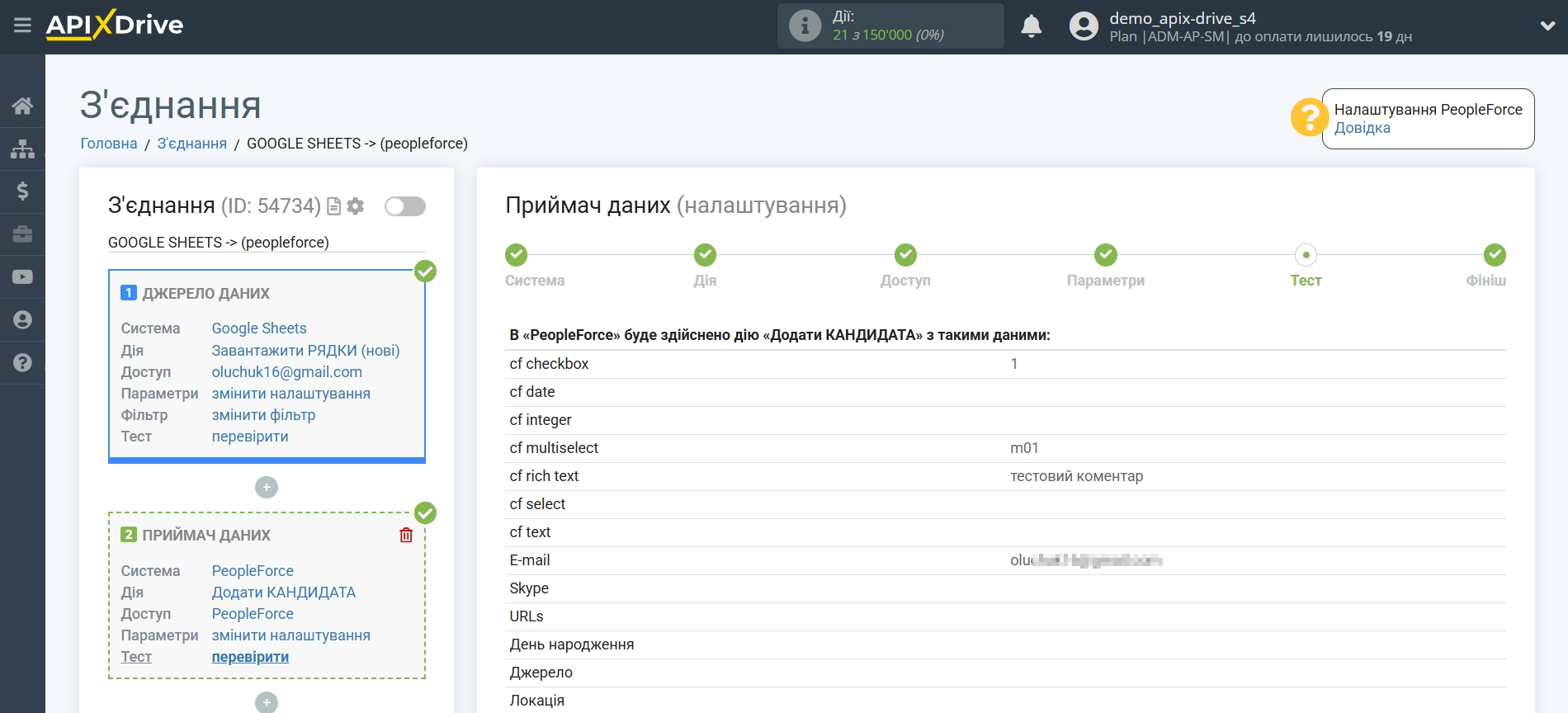
Task: Go to the Система wizard step
Action: pyautogui.click(x=535, y=281)
